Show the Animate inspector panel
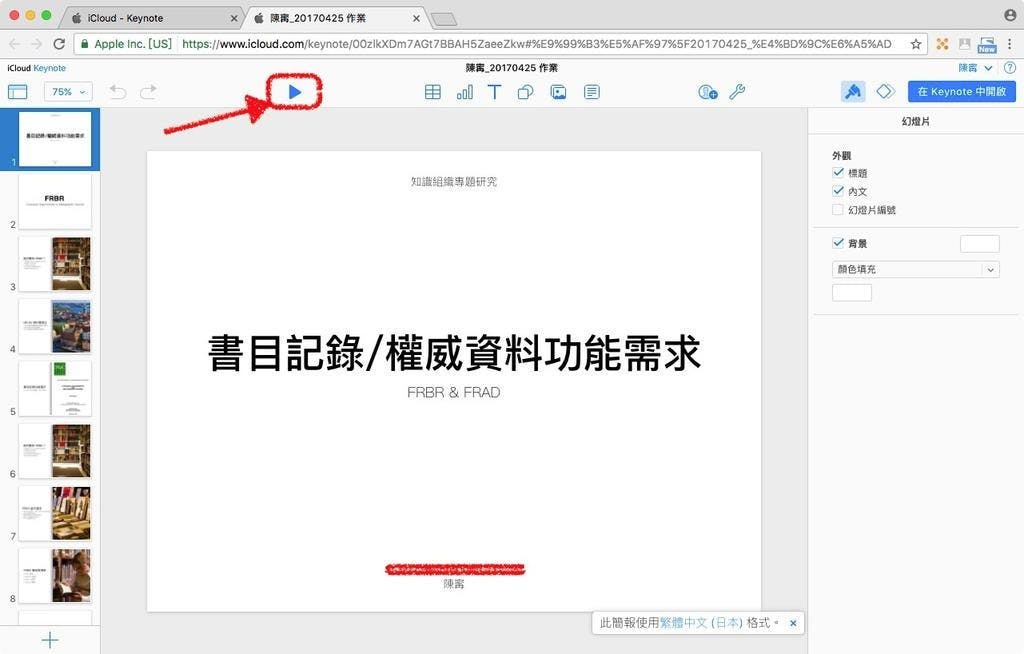1024x654 pixels. point(885,92)
